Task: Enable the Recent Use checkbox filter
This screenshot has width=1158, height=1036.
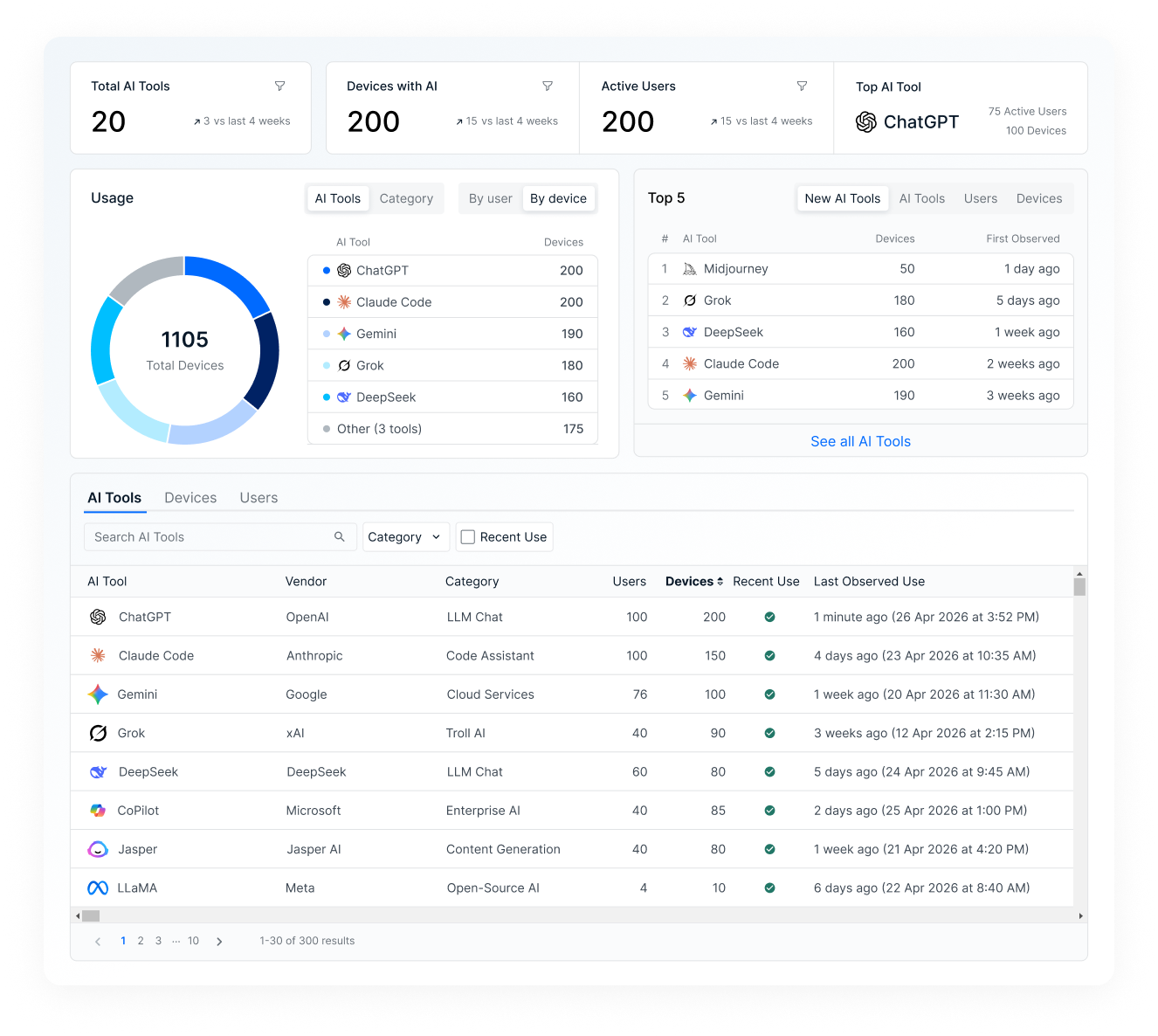Action: coord(468,537)
